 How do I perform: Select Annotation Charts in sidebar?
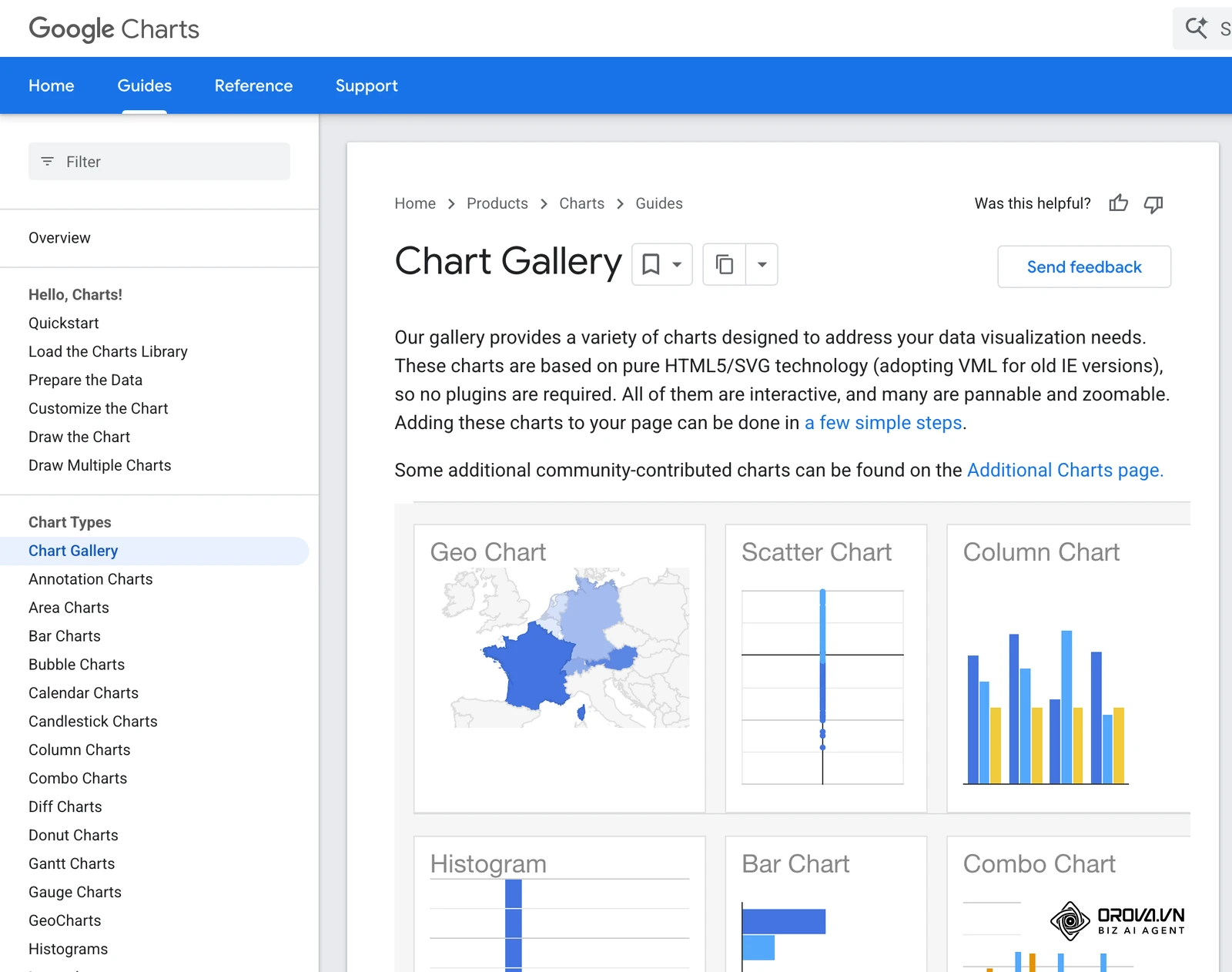(x=91, y=579)
